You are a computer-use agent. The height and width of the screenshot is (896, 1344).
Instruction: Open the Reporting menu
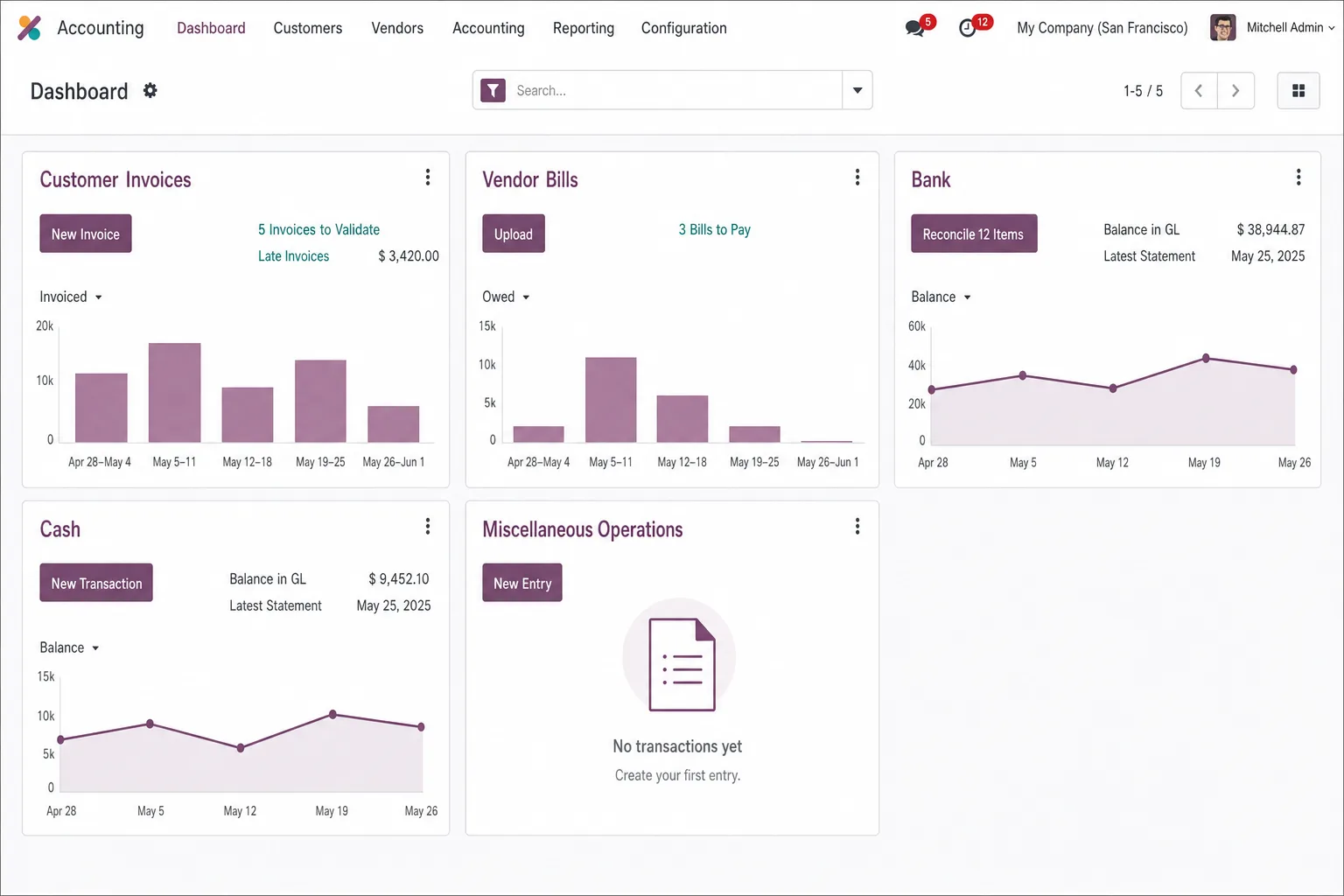coord(584,28)
